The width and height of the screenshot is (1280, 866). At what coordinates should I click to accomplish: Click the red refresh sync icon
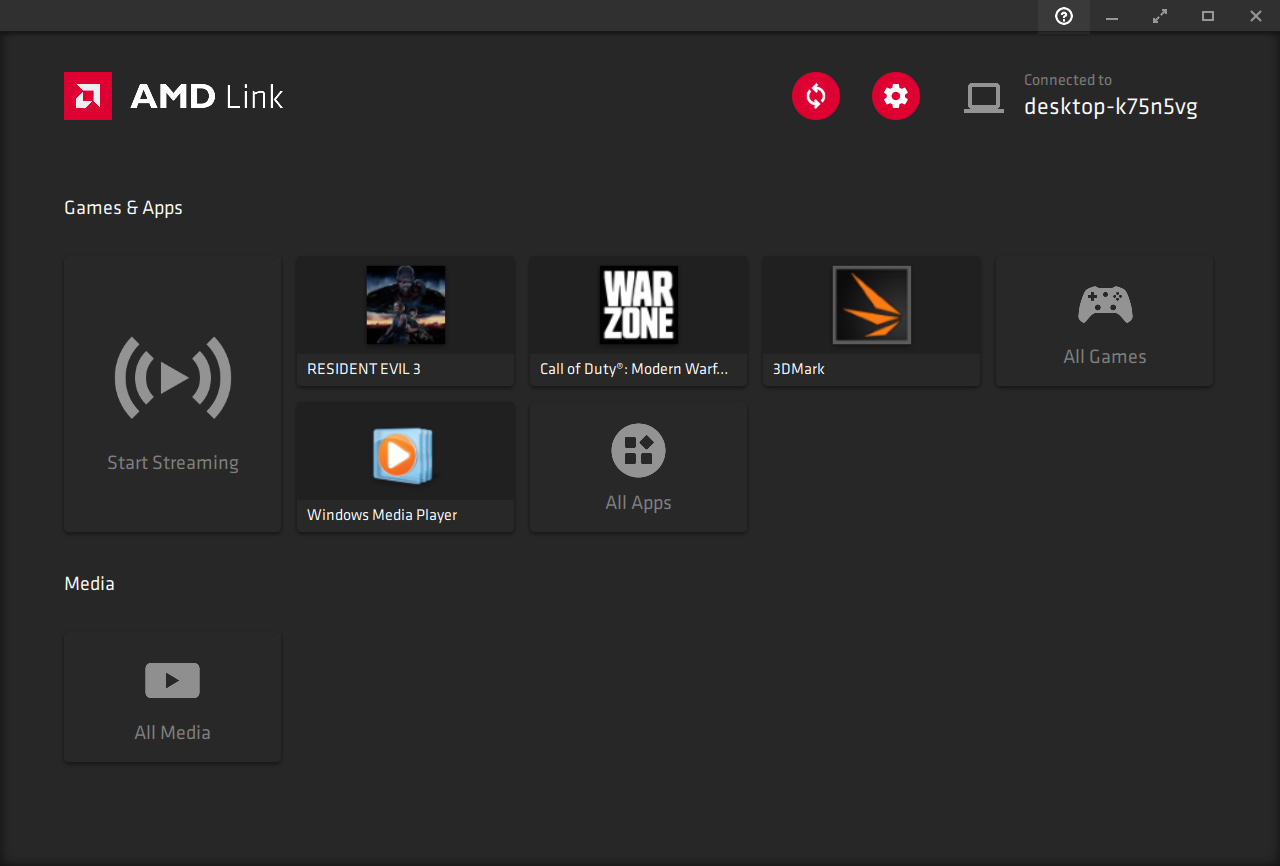(x=816, y=96)
